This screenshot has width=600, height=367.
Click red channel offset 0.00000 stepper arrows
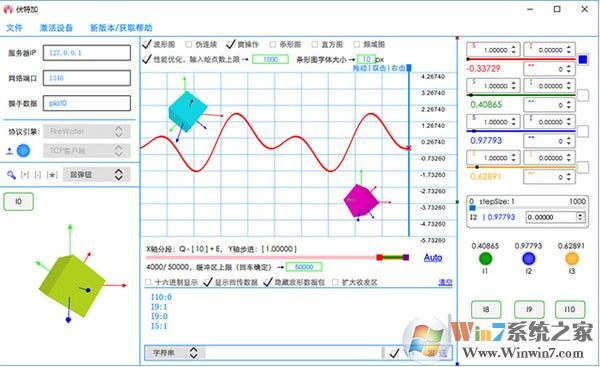569,50
